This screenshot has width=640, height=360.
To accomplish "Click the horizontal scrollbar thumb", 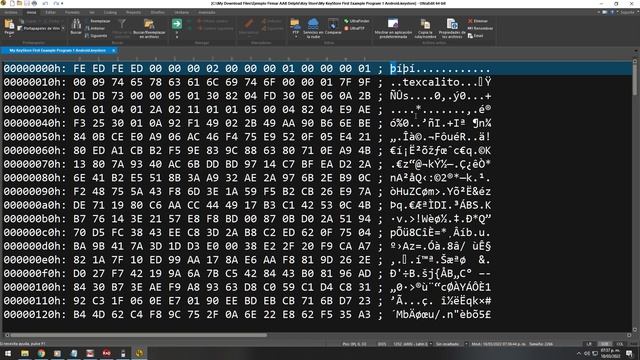I will point(139,335).
